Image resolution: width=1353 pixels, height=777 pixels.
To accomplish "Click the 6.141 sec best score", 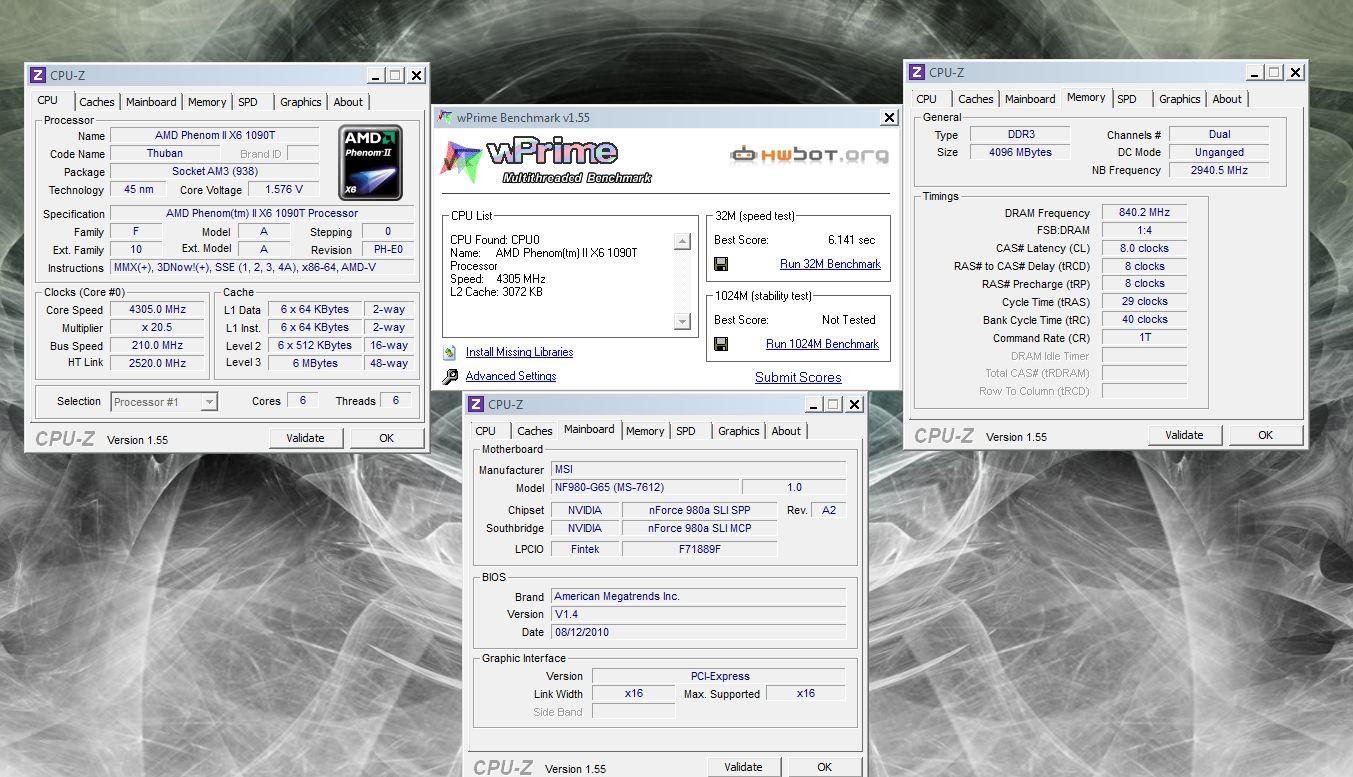I will pyautogui.click(x=851, y=240).
